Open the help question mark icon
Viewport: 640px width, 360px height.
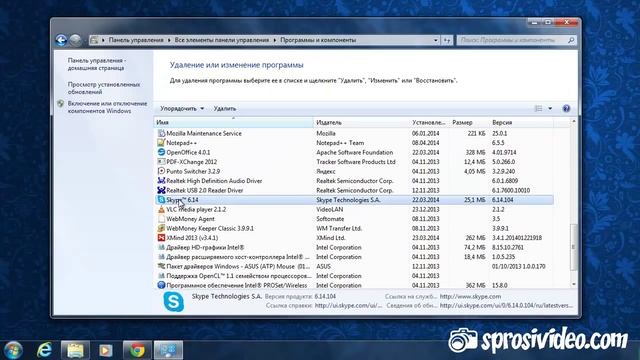coord(566,109)
